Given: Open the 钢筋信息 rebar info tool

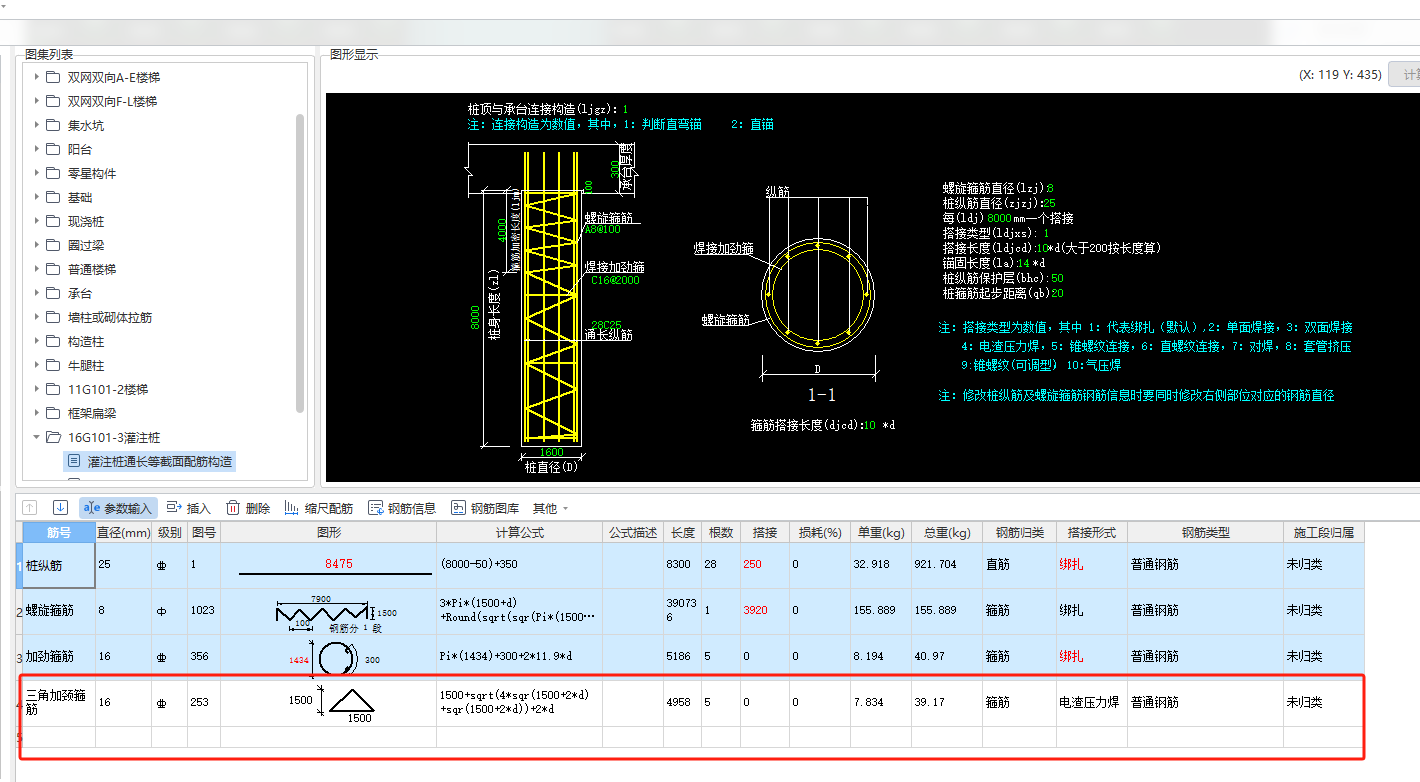Looking at the screenshot, I should click(x=402, y=508).
